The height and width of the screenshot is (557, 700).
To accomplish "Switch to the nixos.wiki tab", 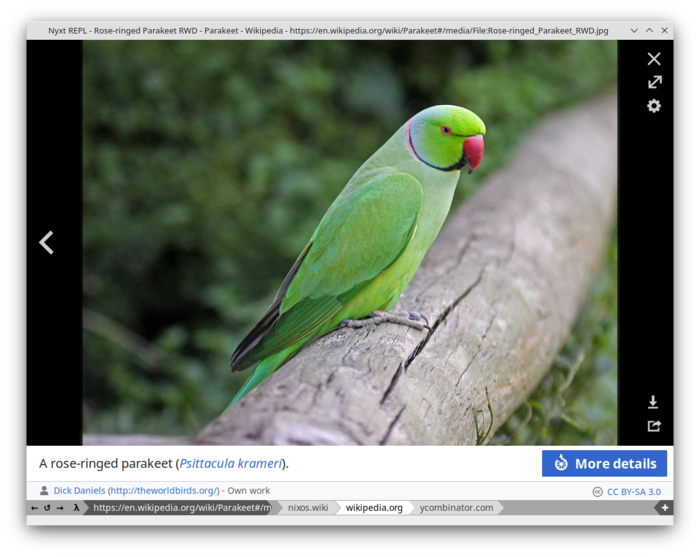I will click(x=307, y=508).
